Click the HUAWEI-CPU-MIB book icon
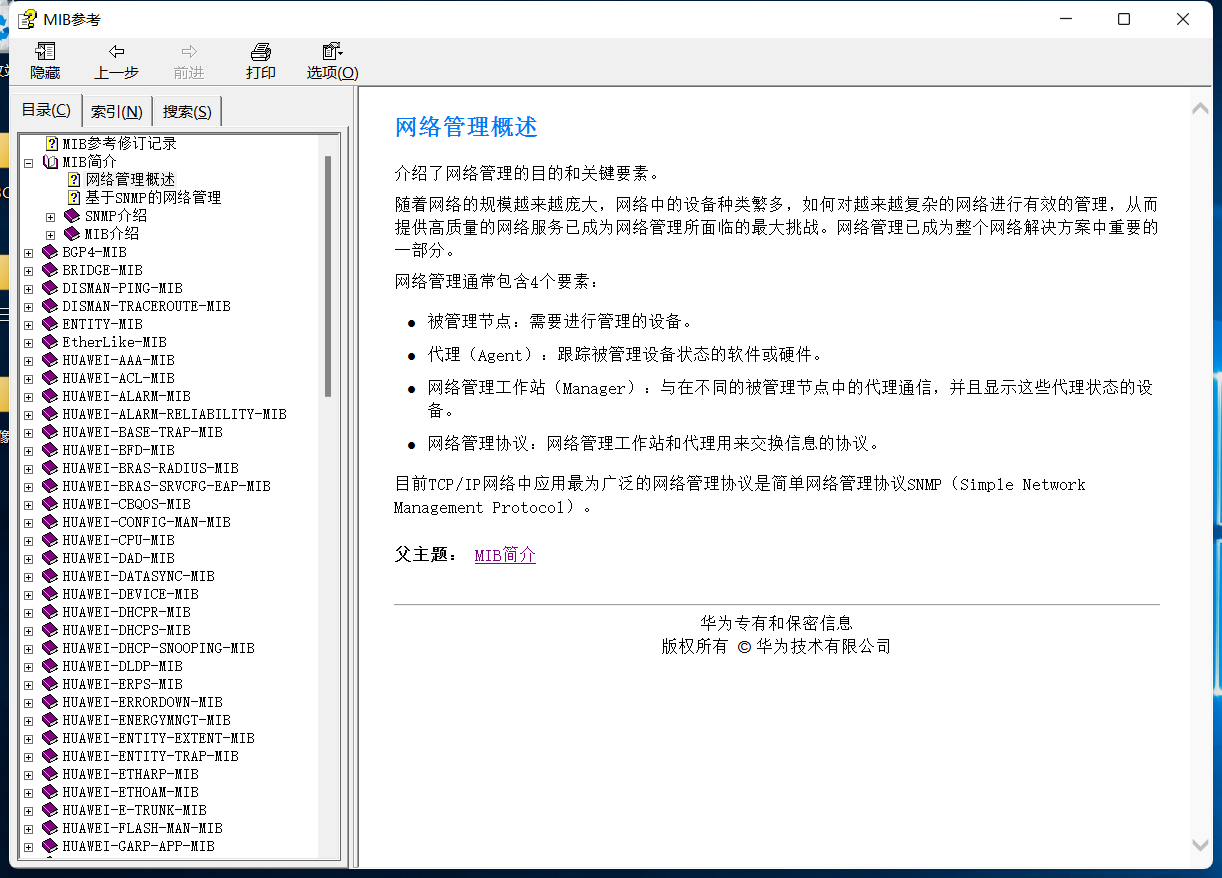The width and height of the screenshot is (1222, 878). pyautogui.click(x=50, y=540)
